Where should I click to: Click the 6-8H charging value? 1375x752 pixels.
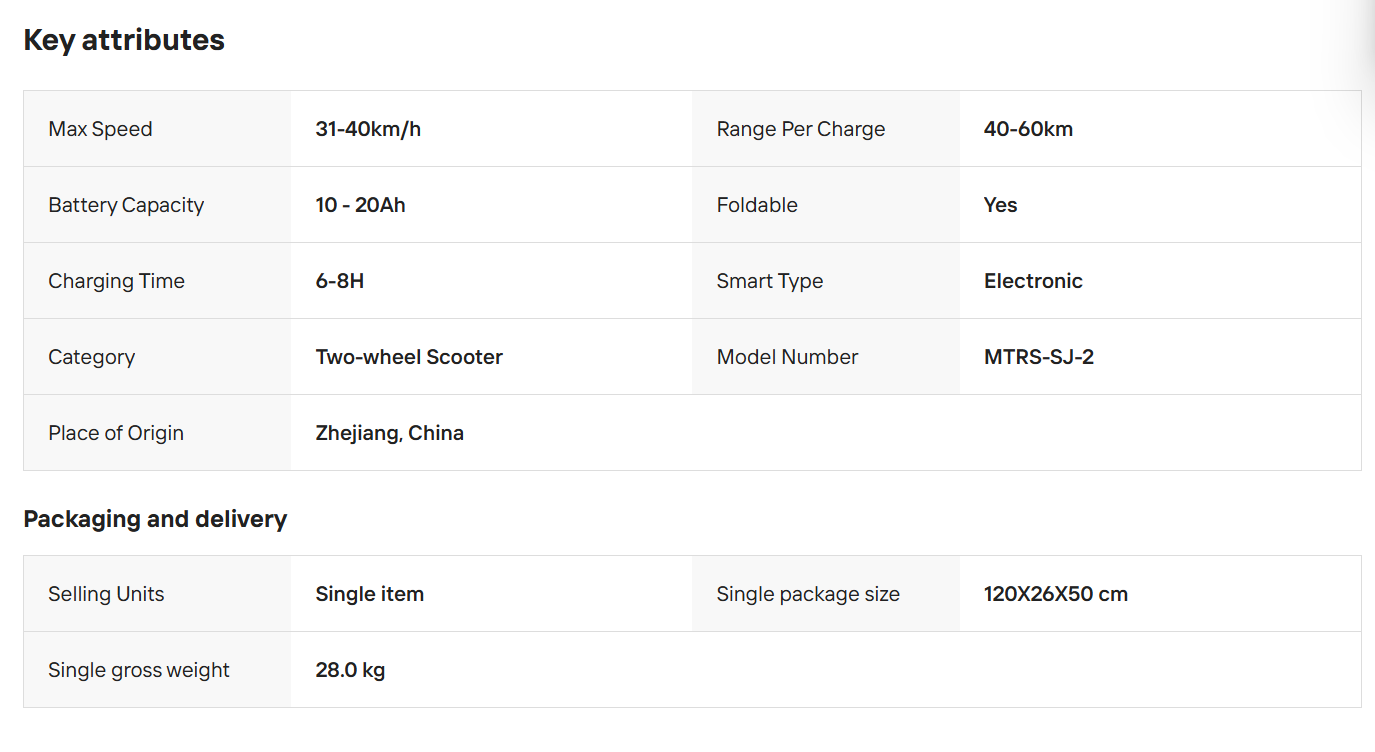339,281
